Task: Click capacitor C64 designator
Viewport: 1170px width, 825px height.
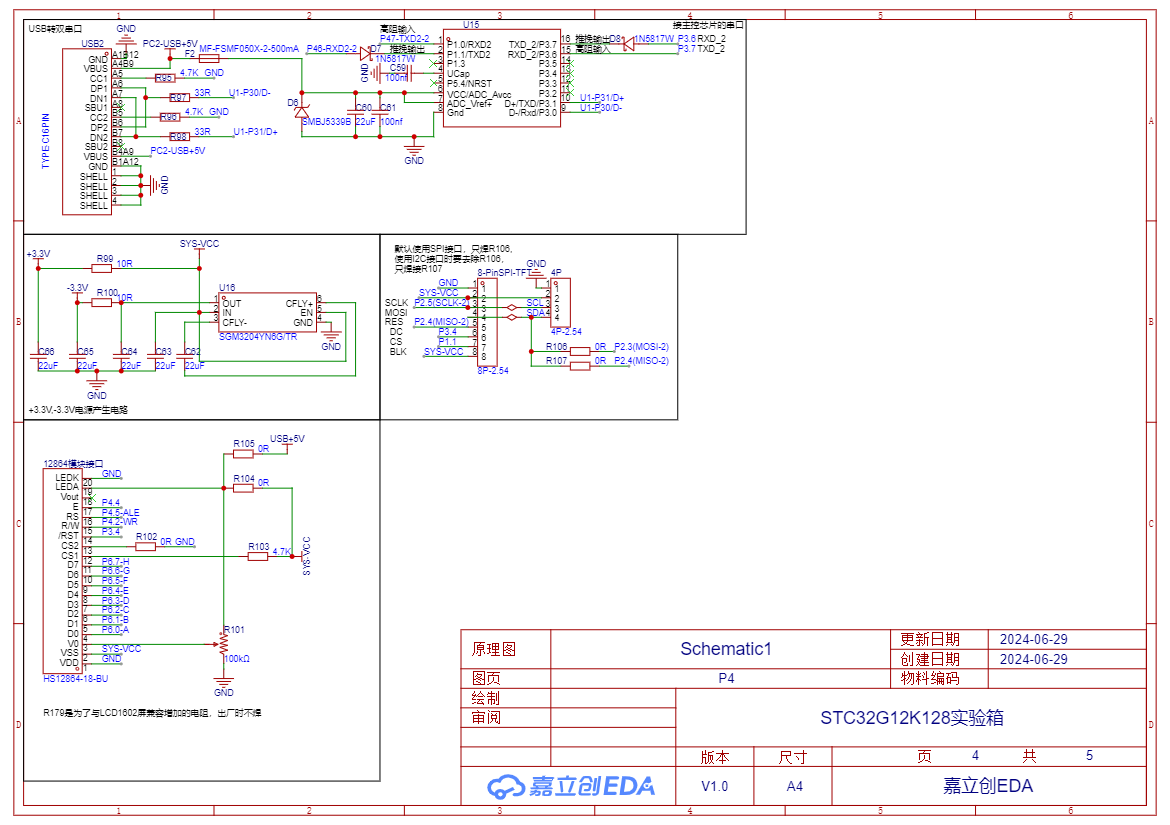Action: 129,351
